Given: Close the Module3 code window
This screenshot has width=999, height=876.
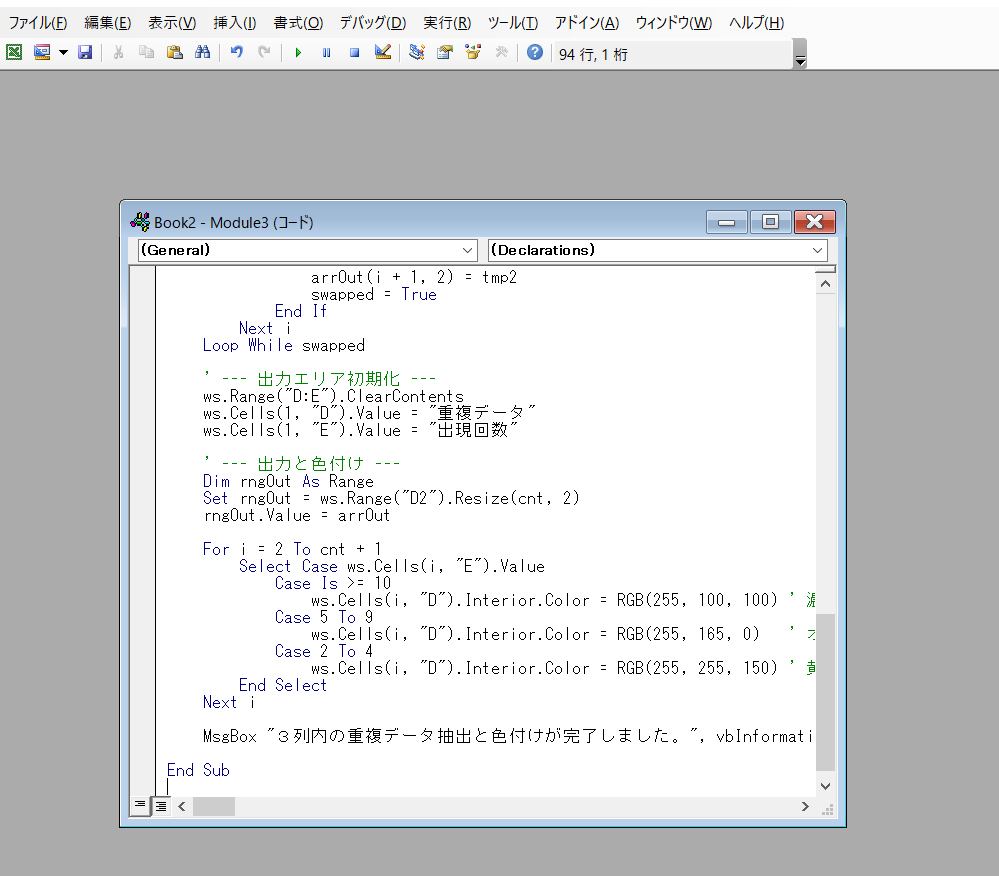Looking at the screenshot, I should pos(814,222).
